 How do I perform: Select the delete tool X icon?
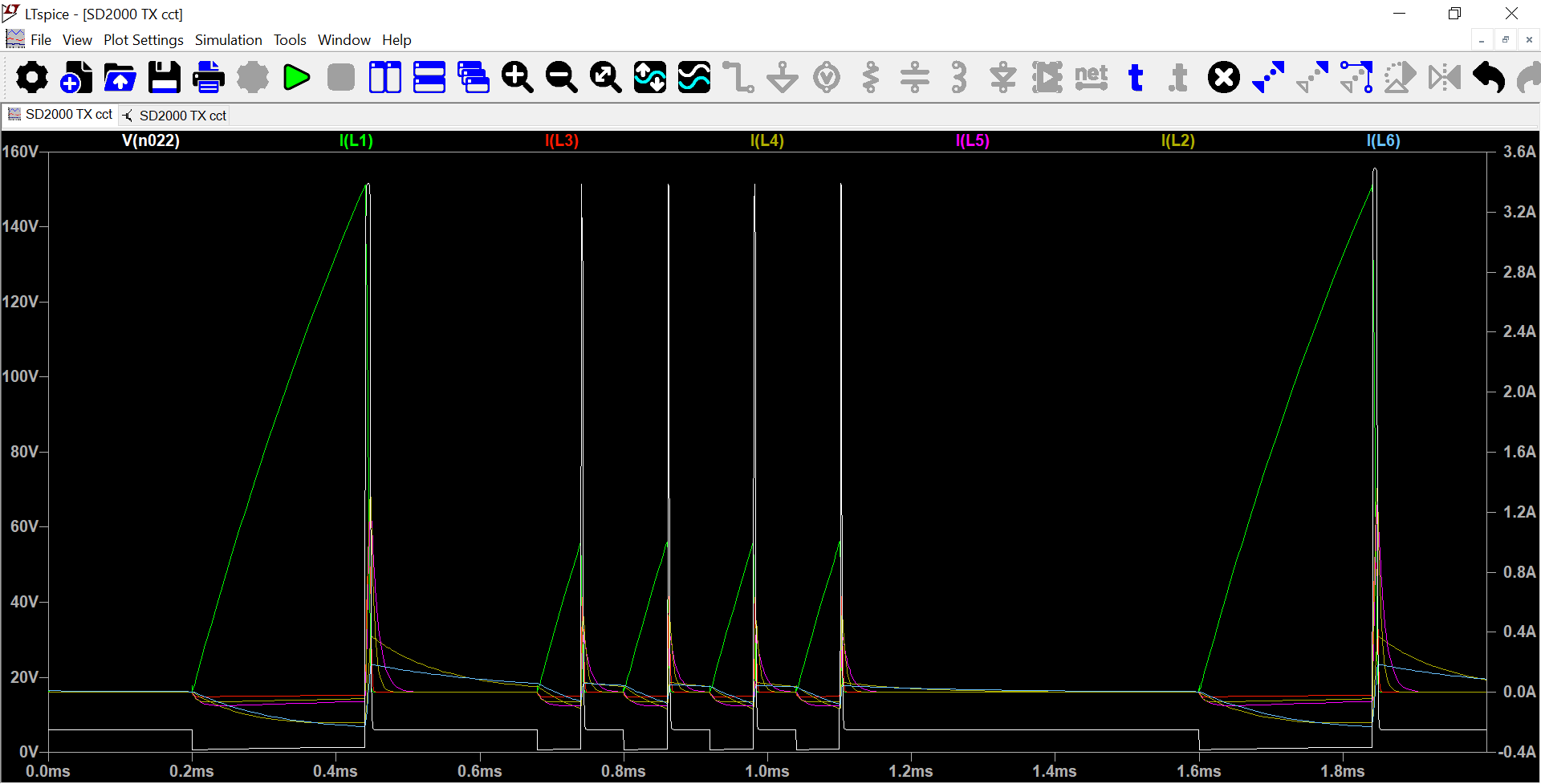click(x=1224, y=78)
